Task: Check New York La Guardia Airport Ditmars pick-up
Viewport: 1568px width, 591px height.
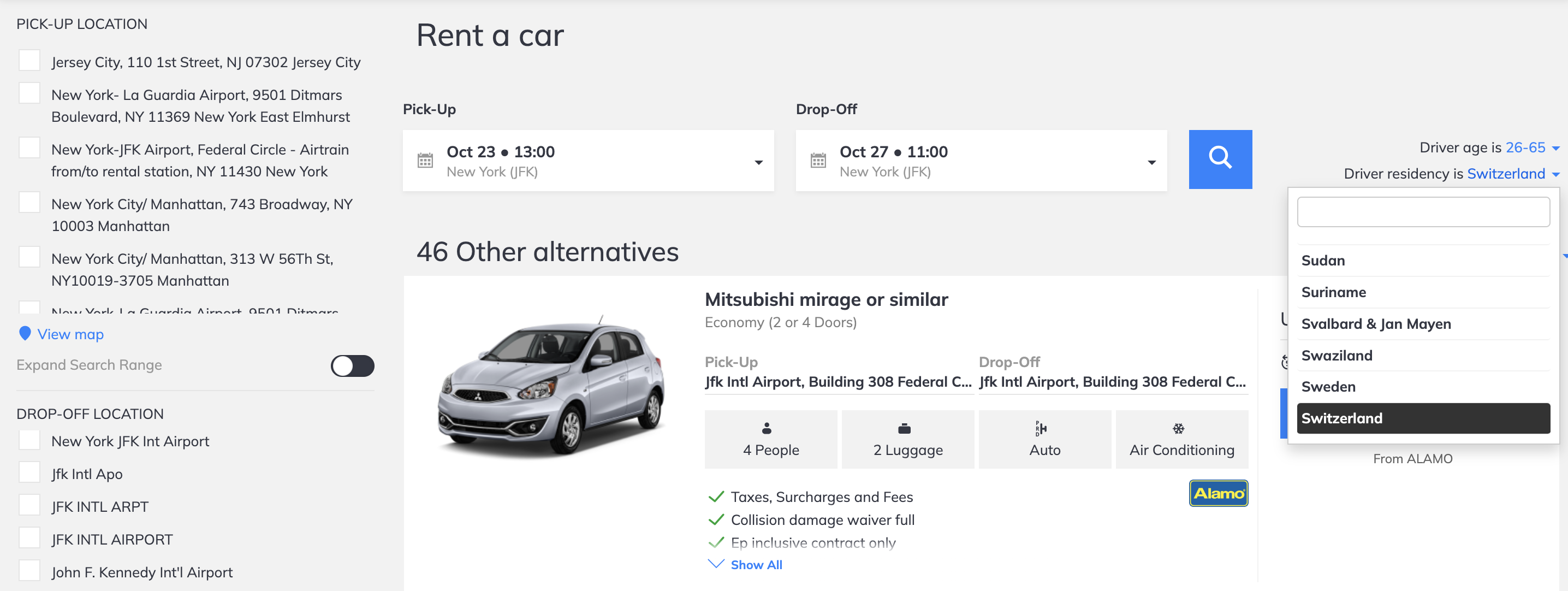Action: tap(29, 94)
